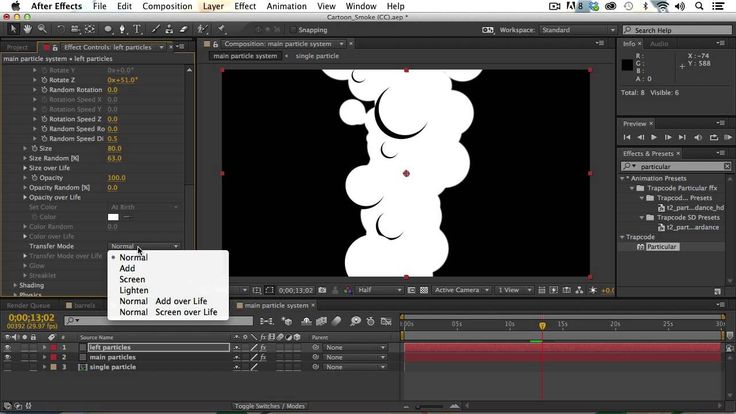The width and height of the screenshot is (736, 414).
Task: Click the Effects & Presets search field
Action: click(676, 167)
